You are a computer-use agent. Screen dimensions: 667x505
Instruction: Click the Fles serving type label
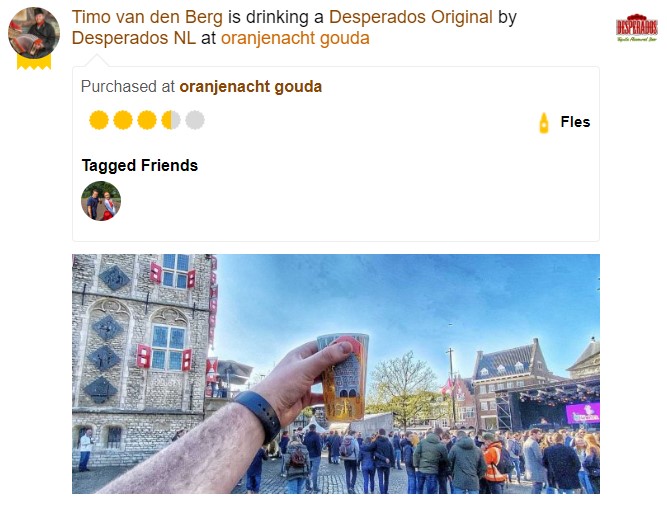tap(575, 122)
